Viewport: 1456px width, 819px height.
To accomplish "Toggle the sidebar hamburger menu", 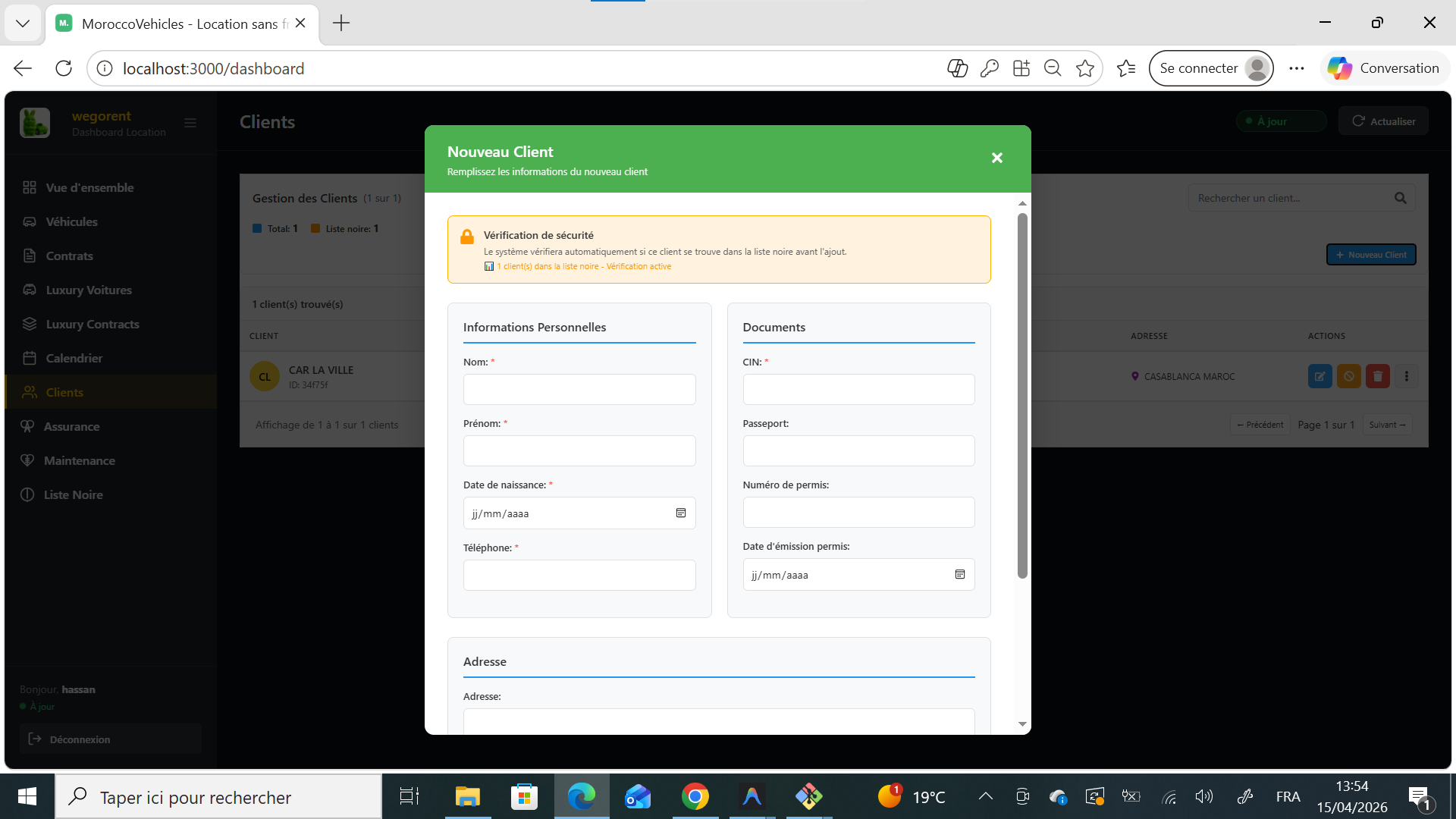I will coord(190,123).
